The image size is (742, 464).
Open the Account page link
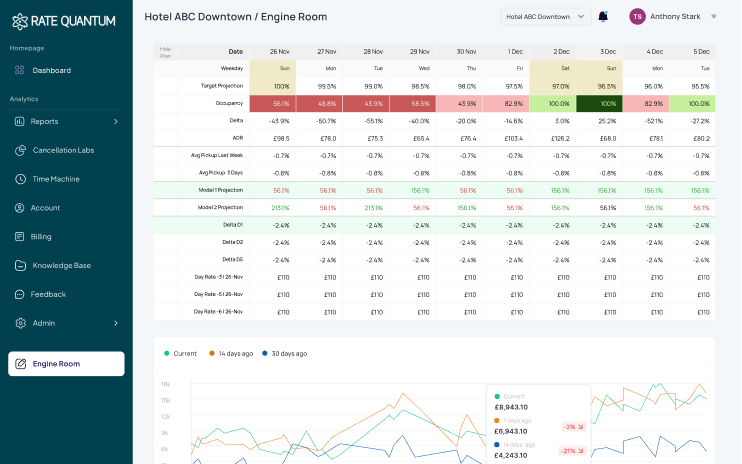click(x=46, y=208)
